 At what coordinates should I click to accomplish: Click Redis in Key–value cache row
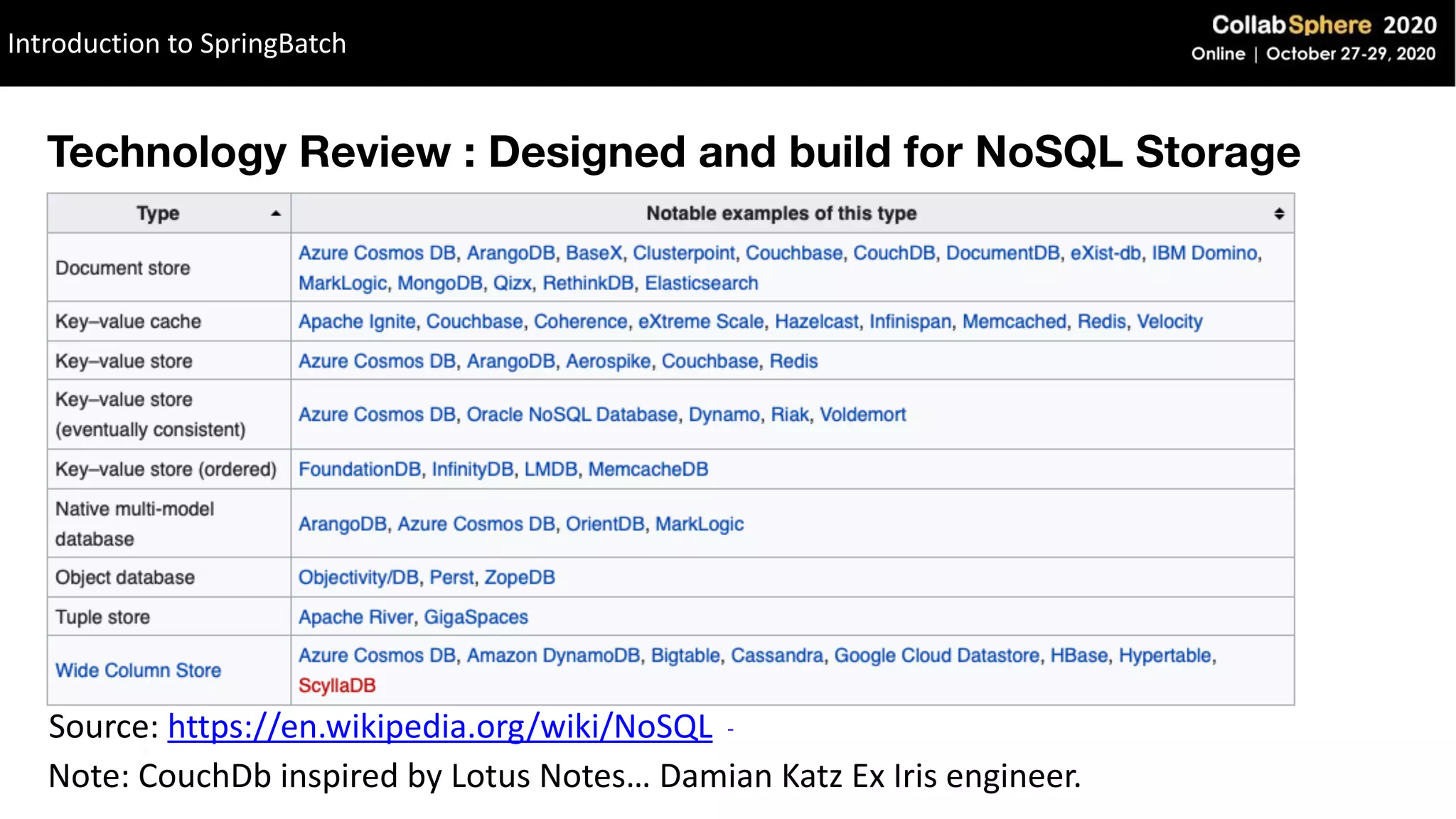1102,321
